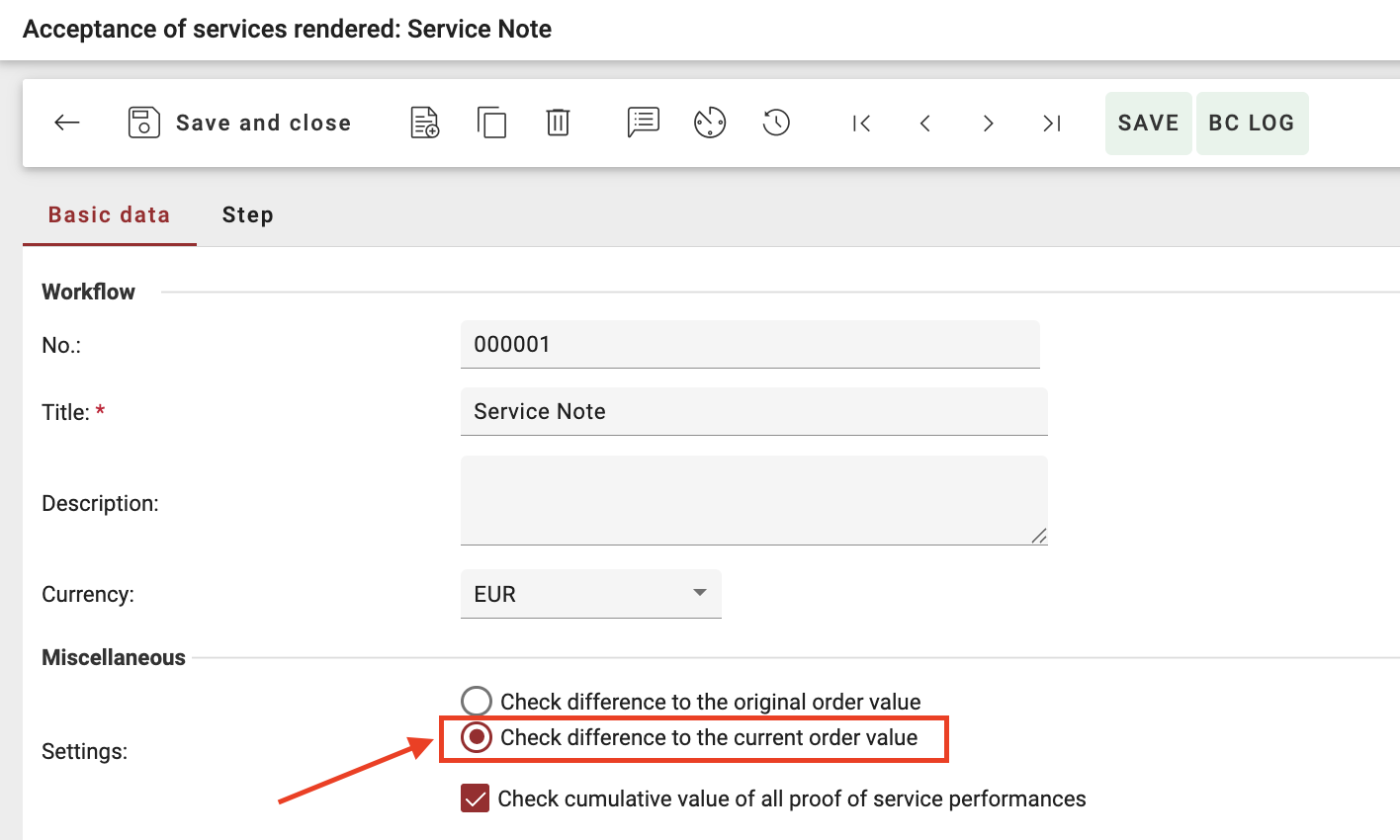Click the Save and close disk icon
Image resolution: width=1400 pixels, height=840 pixels.
point(144,123)
